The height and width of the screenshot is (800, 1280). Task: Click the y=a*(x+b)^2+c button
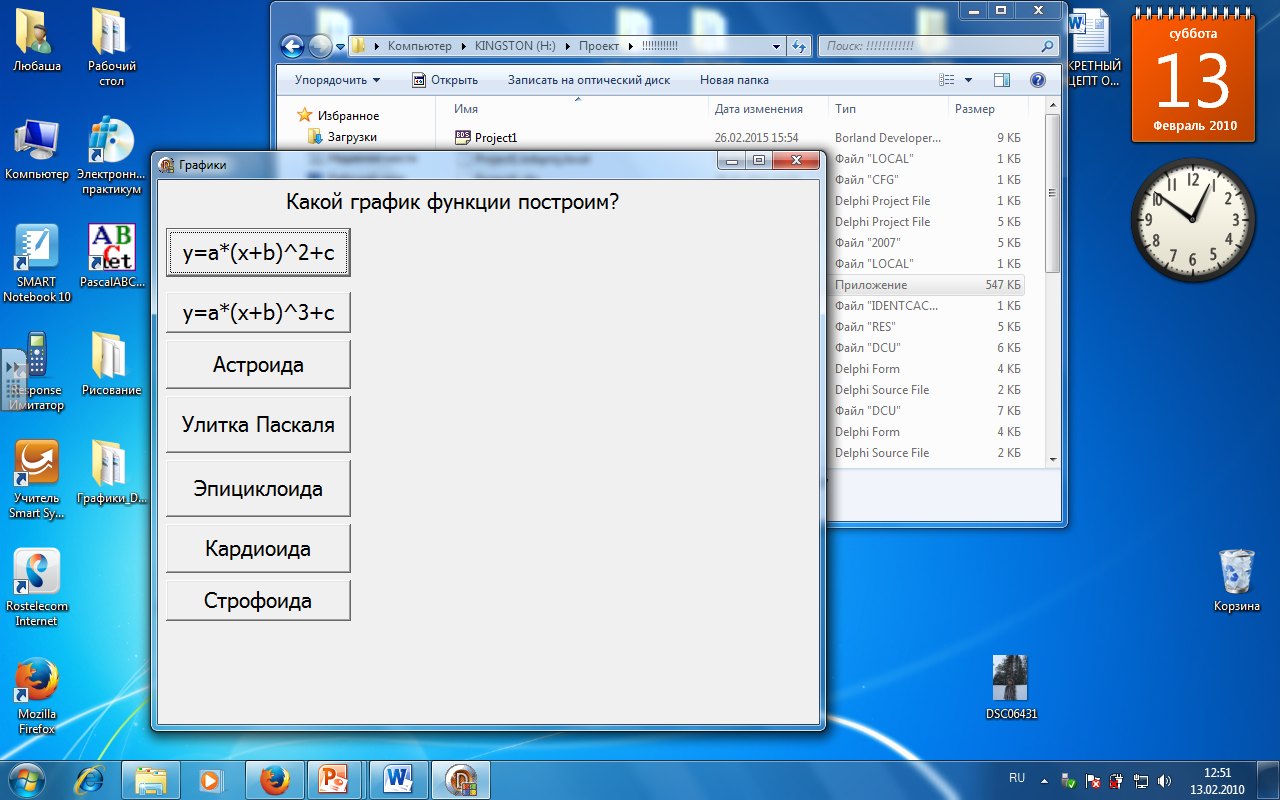pyautogui.click(x=258, y=253)
